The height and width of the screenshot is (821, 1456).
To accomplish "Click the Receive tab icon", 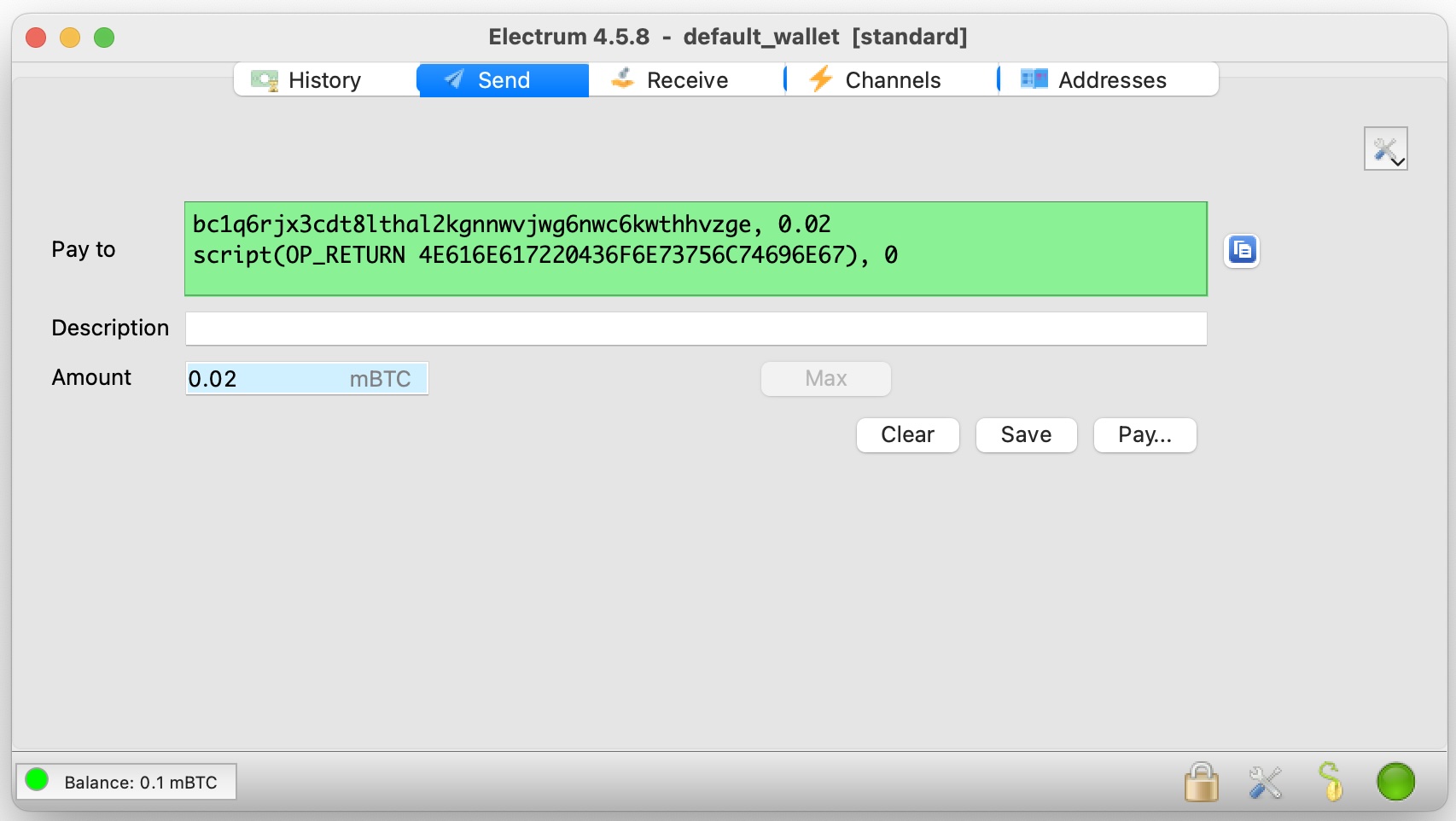I will [623, 79].
